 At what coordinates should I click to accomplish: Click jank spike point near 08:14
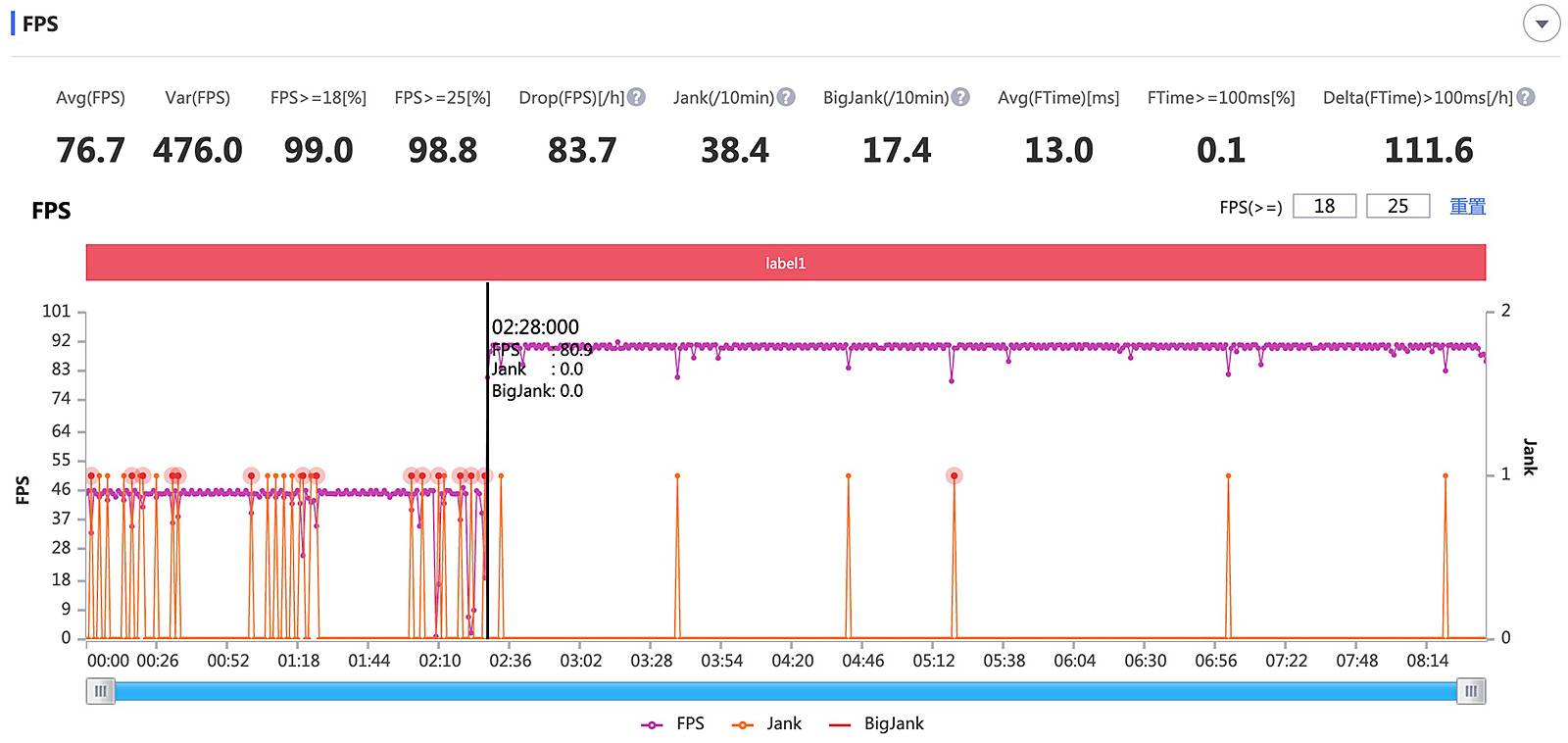click(x=1445, y=476)
